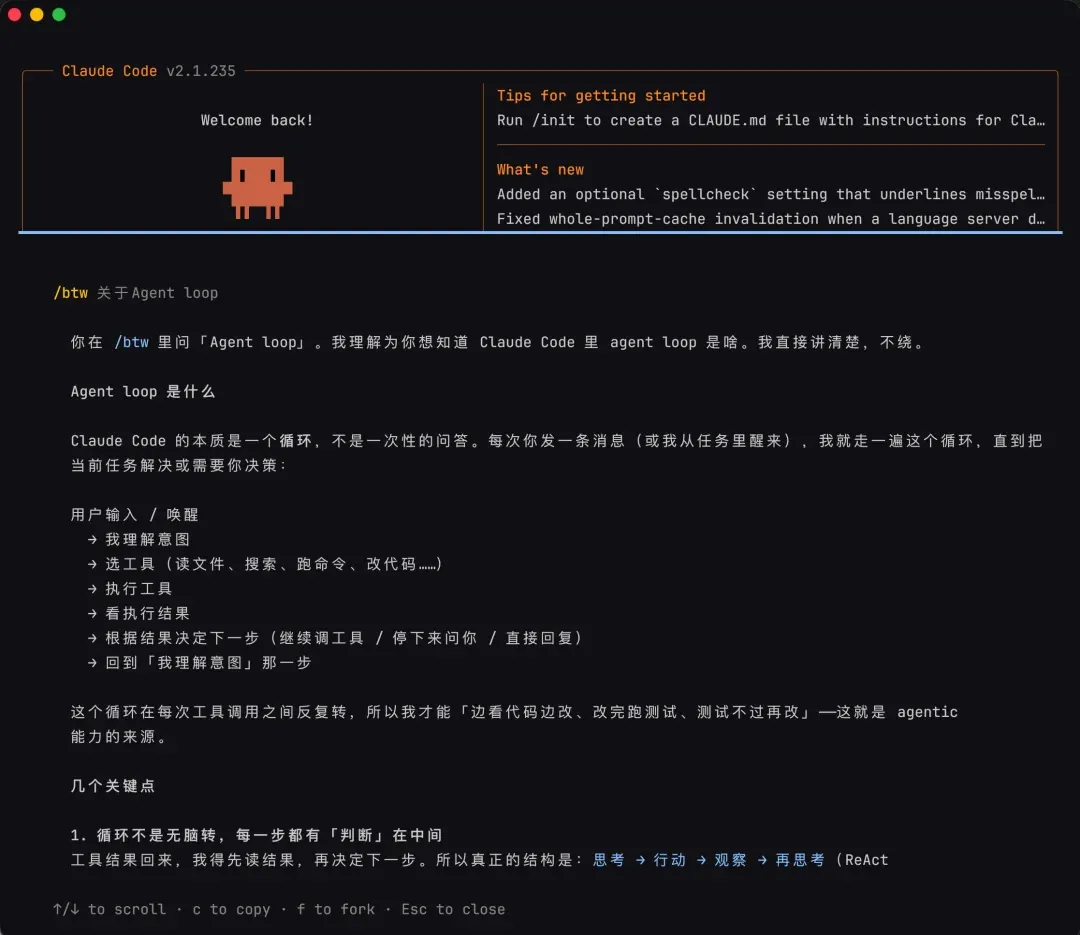Click the step 执行工具
Screen dimensions: 1080x935
point(138,588)
